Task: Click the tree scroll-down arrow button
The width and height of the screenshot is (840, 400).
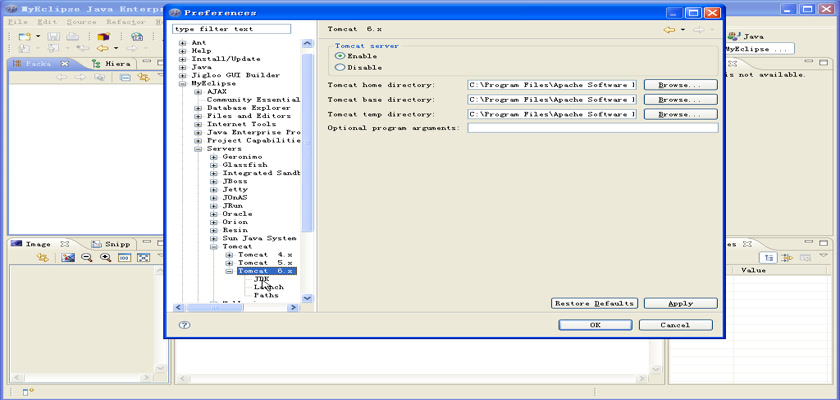Action: (x=308, y=298)
